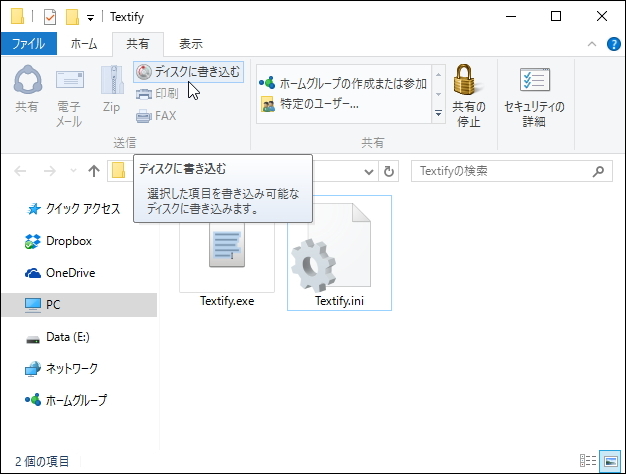This screenshot has width=626, height=474.
Task: Select Data (E:) drive in navigation pane
Action: (x=57, y=337)
